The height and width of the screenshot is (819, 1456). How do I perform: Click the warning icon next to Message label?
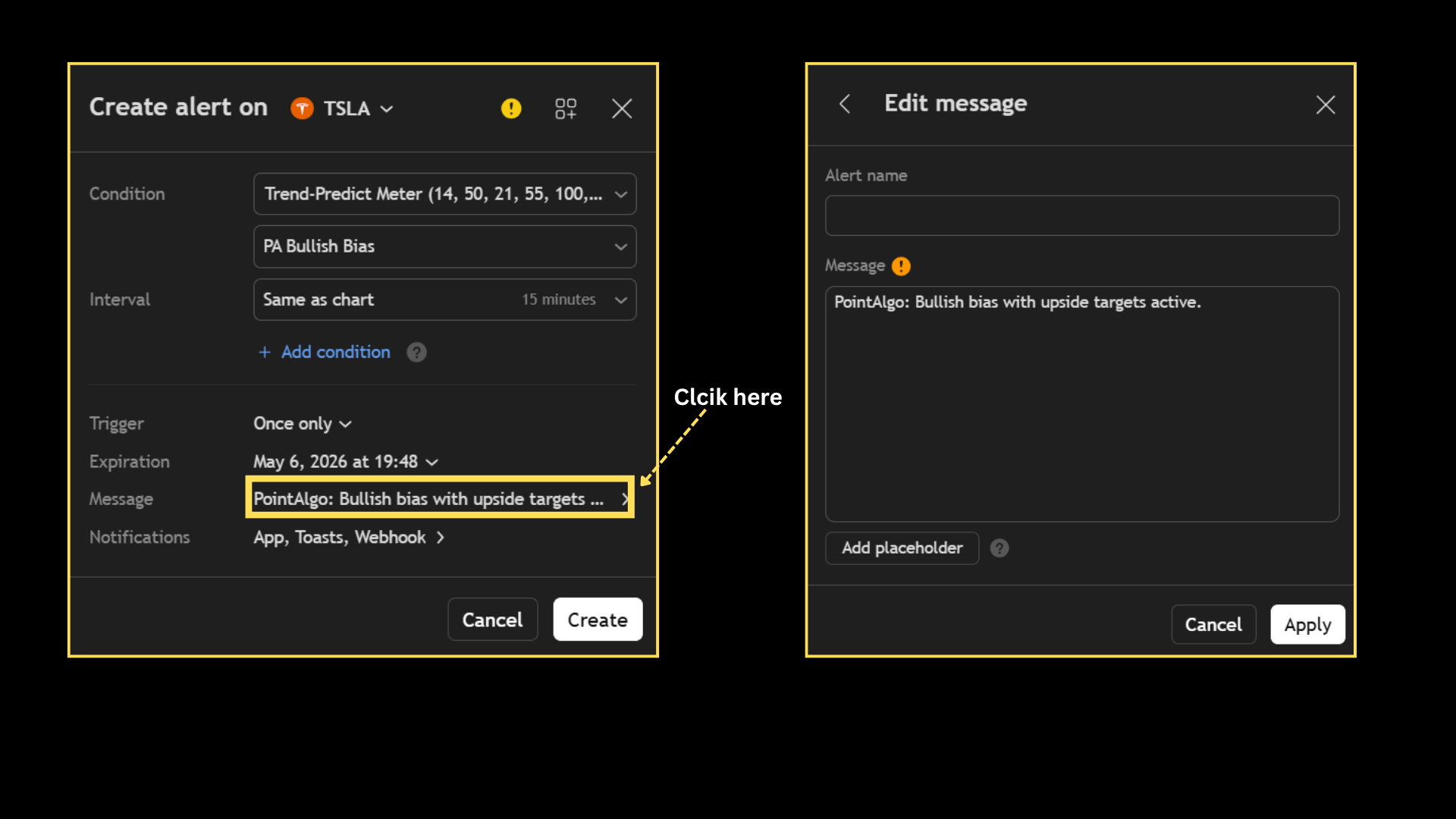tap(902, 266)
